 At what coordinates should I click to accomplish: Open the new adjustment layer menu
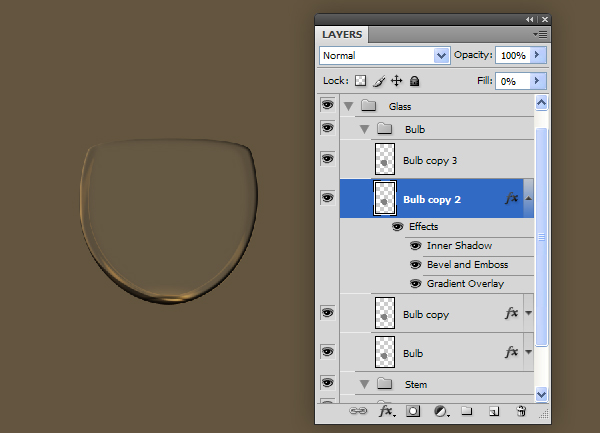click(x=441, y=411)
